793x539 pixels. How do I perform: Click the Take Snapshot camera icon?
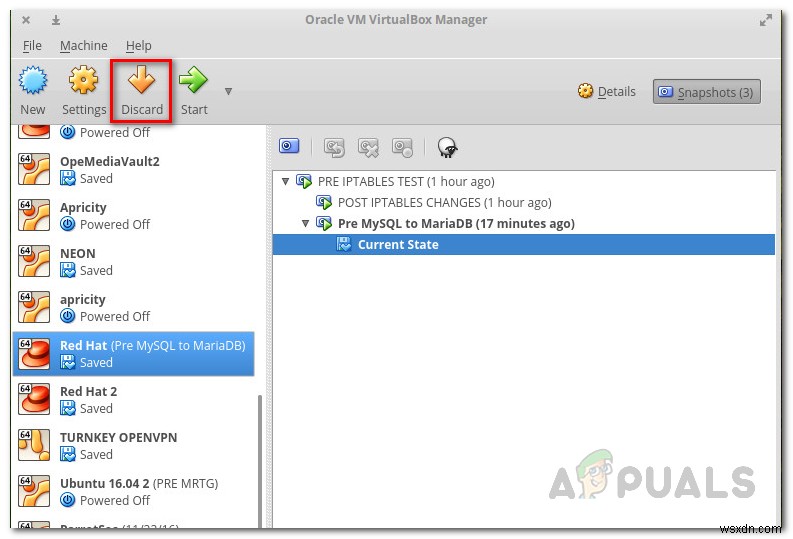pyautogui.click(x=289, y=147)
